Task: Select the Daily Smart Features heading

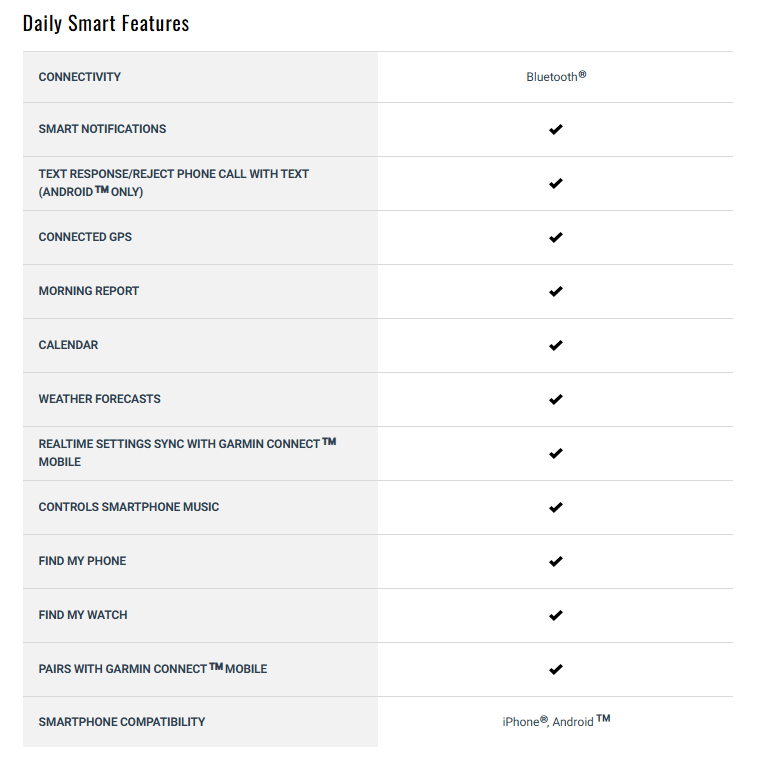Action: pyautogui.click(x=106, y=24)
